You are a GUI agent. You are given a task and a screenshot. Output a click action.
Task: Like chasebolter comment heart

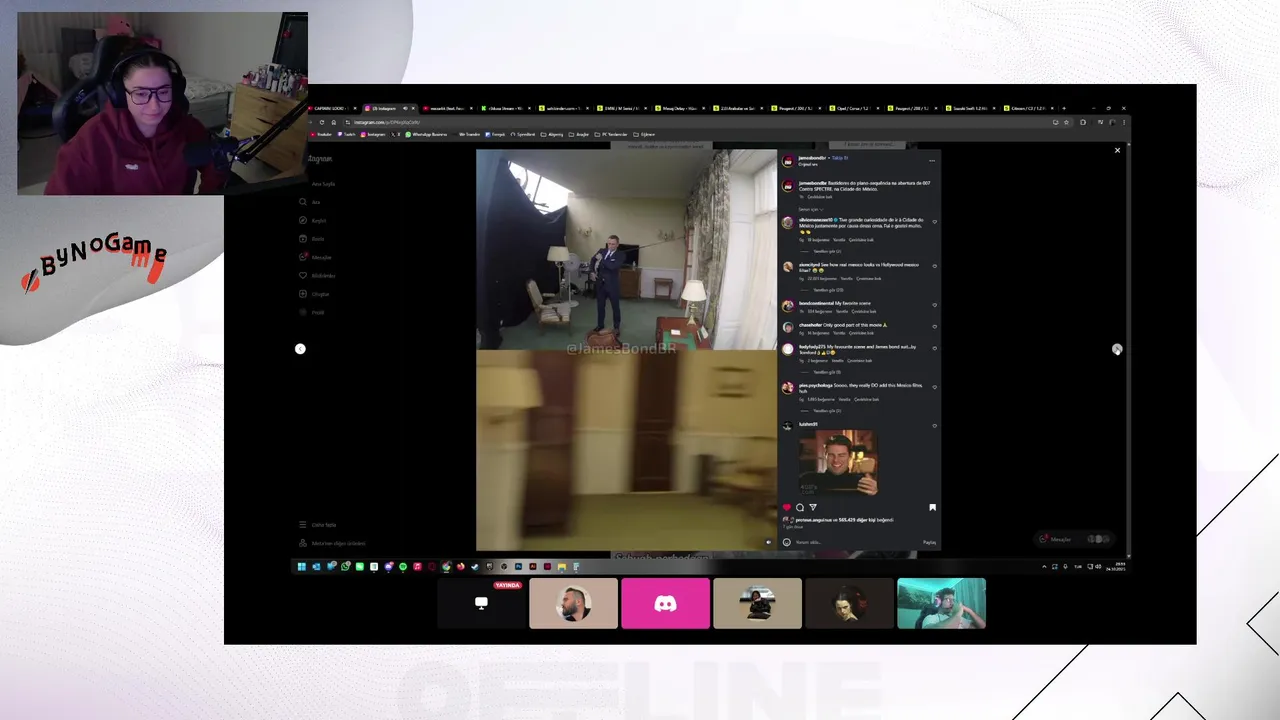click(x=935, y=326)
